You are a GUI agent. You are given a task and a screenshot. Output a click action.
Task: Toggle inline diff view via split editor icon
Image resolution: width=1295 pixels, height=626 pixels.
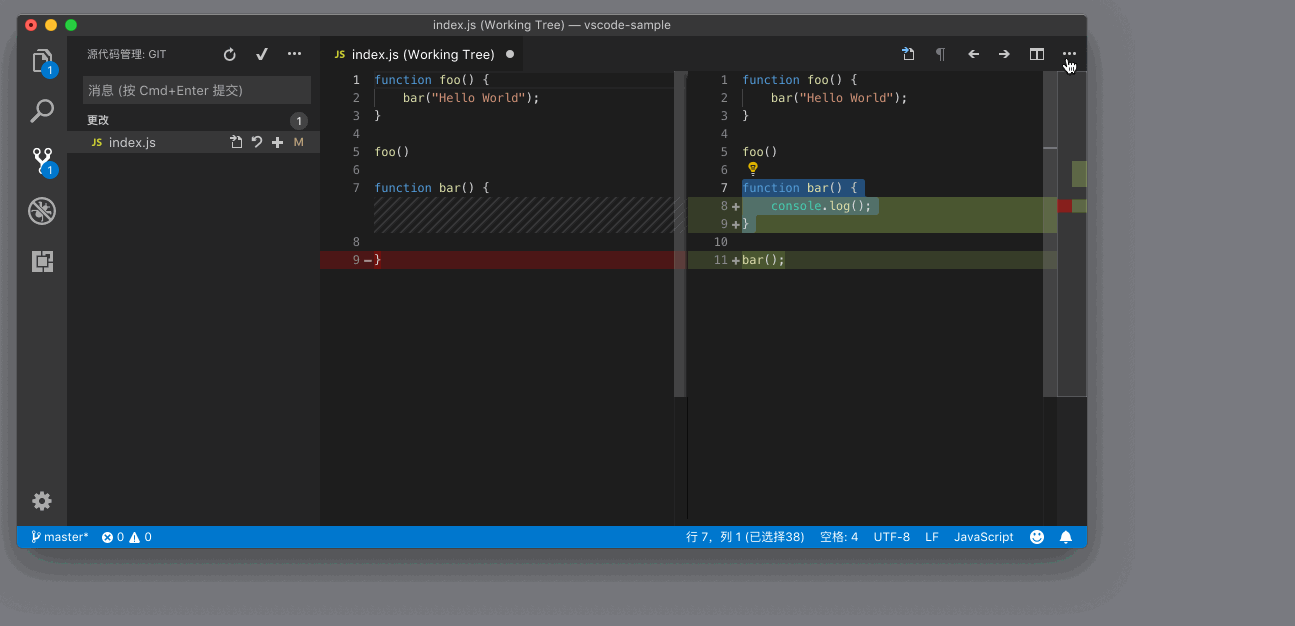click(x=1037, y=55)
